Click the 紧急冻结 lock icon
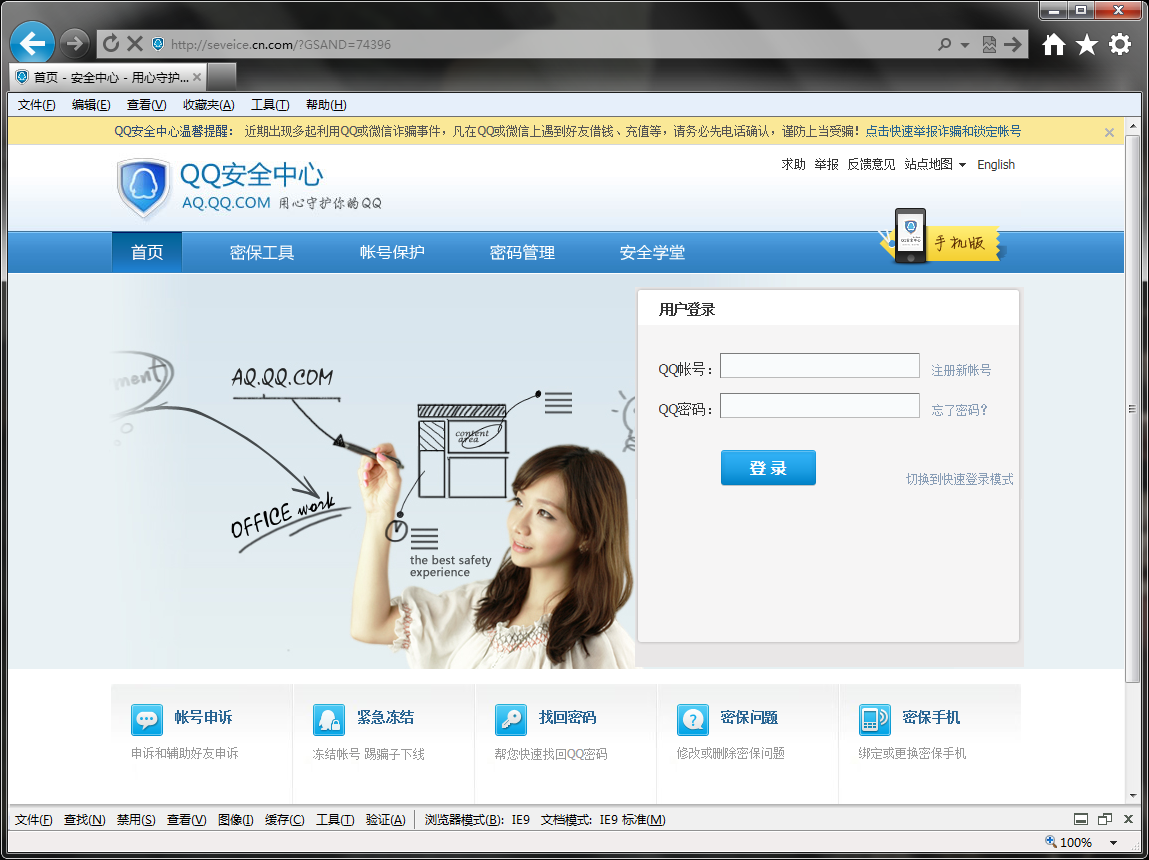Viewport: 1149px width, 860px height. pyautogui.click(x=328, y=719)
